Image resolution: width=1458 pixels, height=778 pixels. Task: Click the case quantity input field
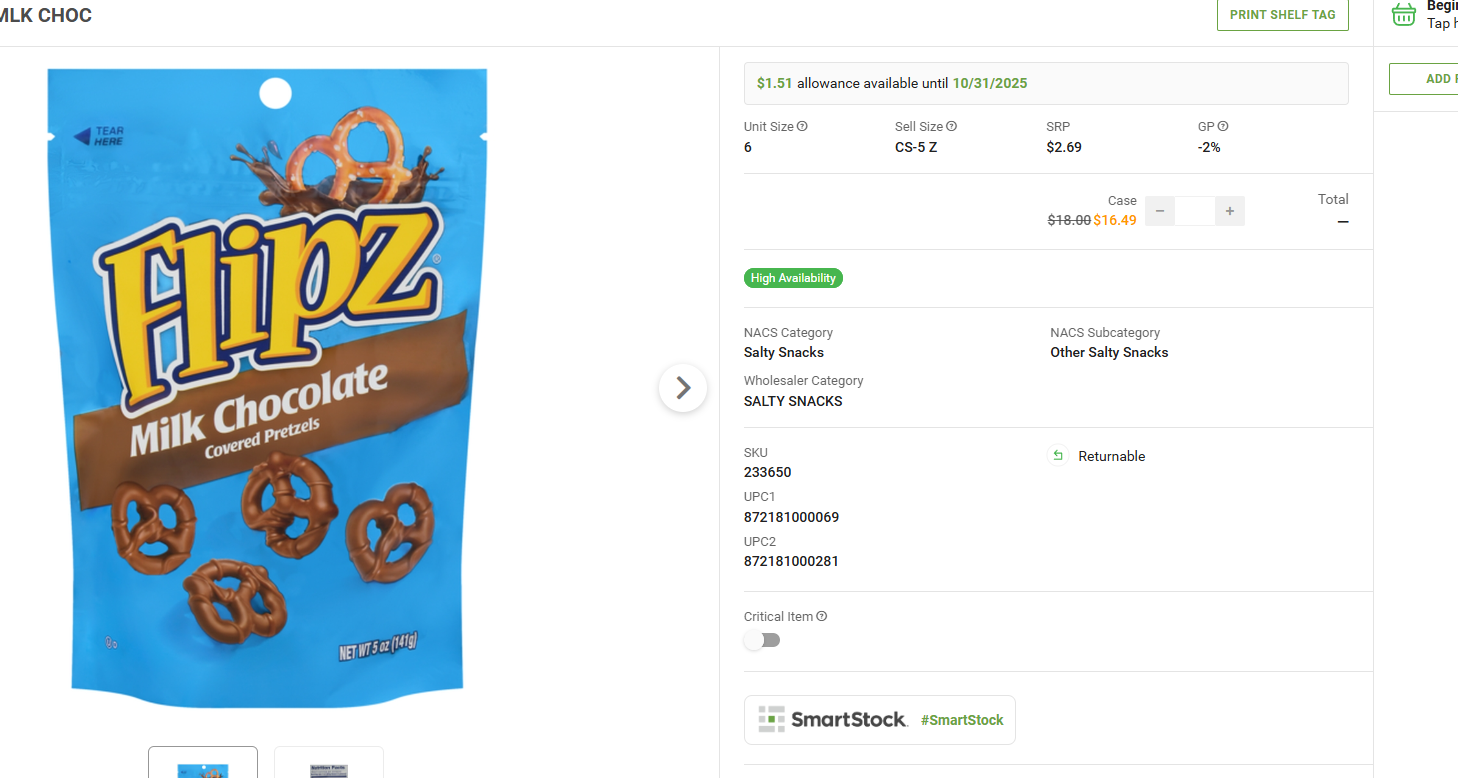click(x=1195, y=211)
